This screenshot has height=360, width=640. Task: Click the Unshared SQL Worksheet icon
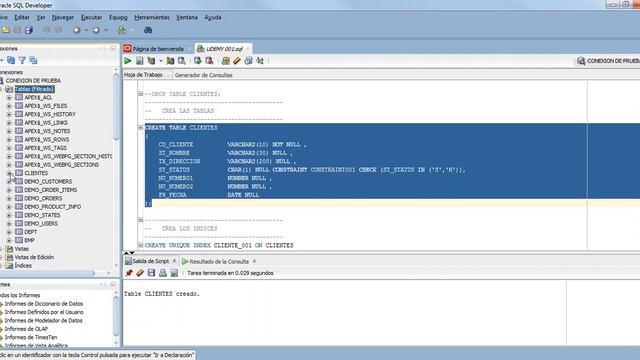pos(225,61)
